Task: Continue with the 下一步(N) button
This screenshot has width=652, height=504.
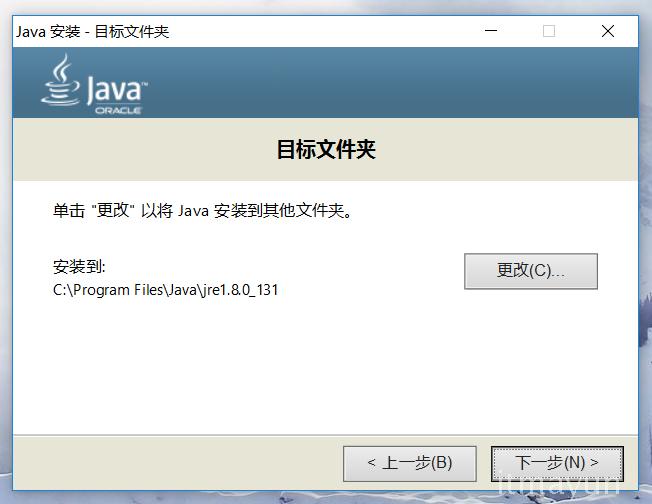Action: (557, 463)
